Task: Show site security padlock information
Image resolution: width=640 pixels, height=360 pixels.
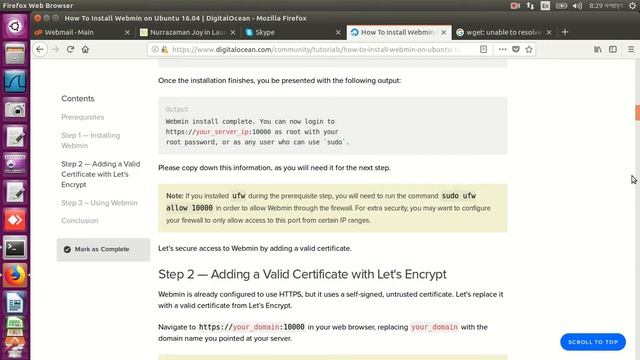Action: point(164,49)
